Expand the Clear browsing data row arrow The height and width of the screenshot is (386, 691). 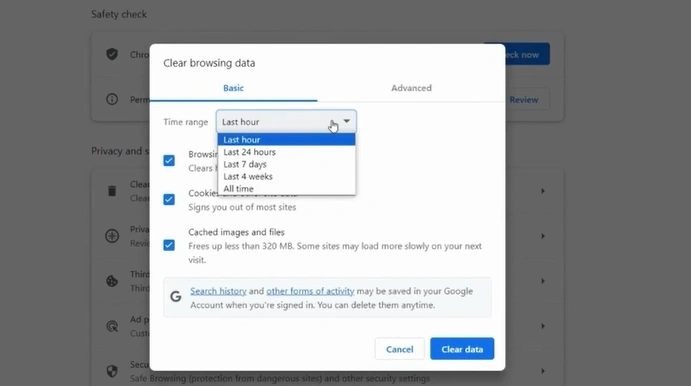click(x=543, y=191)
